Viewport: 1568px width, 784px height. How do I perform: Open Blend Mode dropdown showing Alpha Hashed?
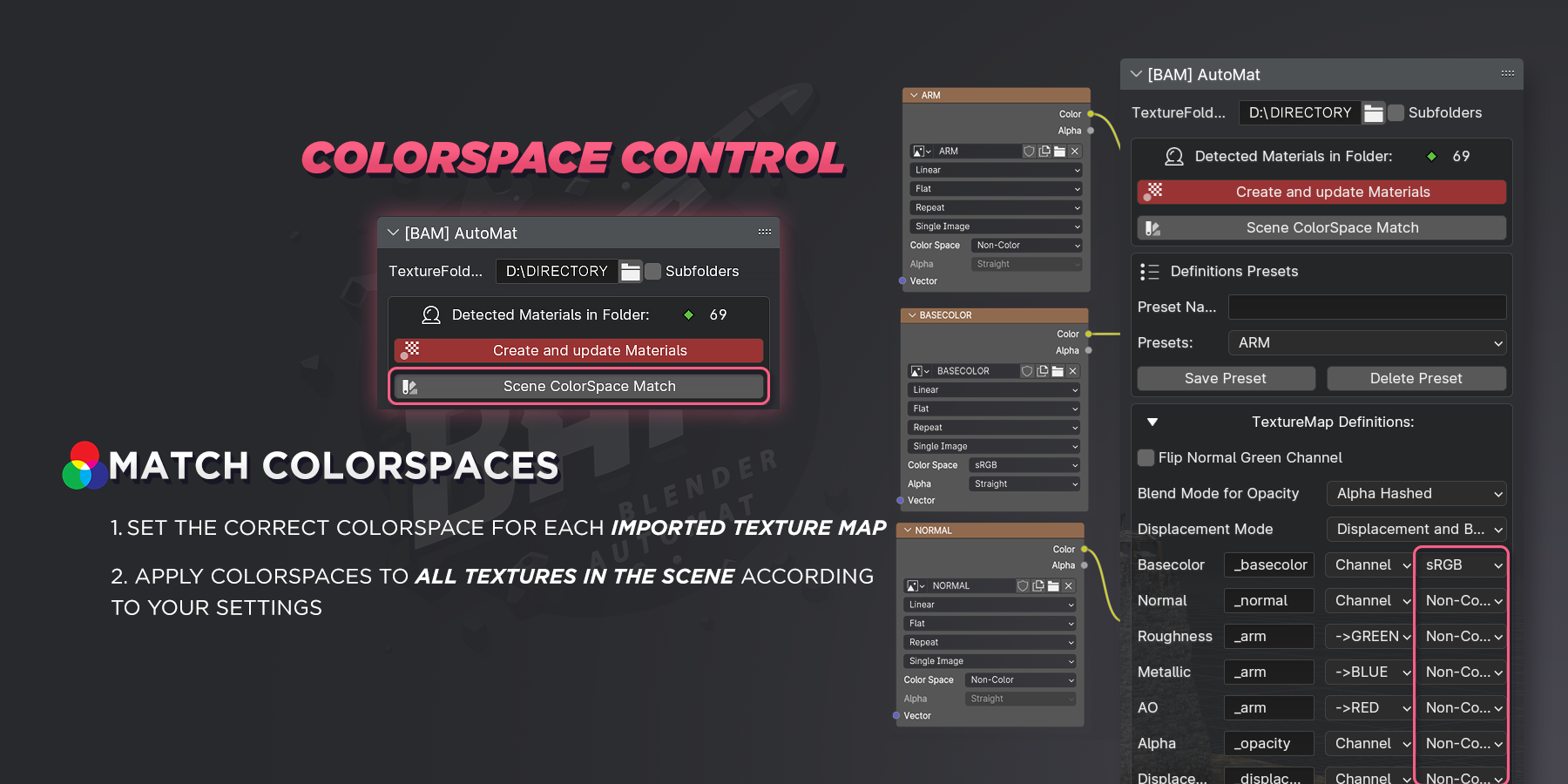[1416, 494]
